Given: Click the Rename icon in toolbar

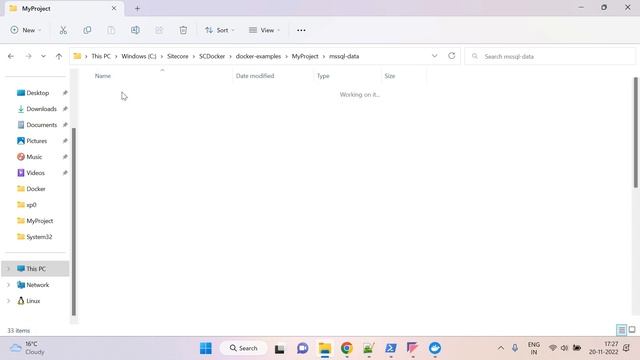Looking at the screenshot, I should pyautogui.click(x=135, y=30).
